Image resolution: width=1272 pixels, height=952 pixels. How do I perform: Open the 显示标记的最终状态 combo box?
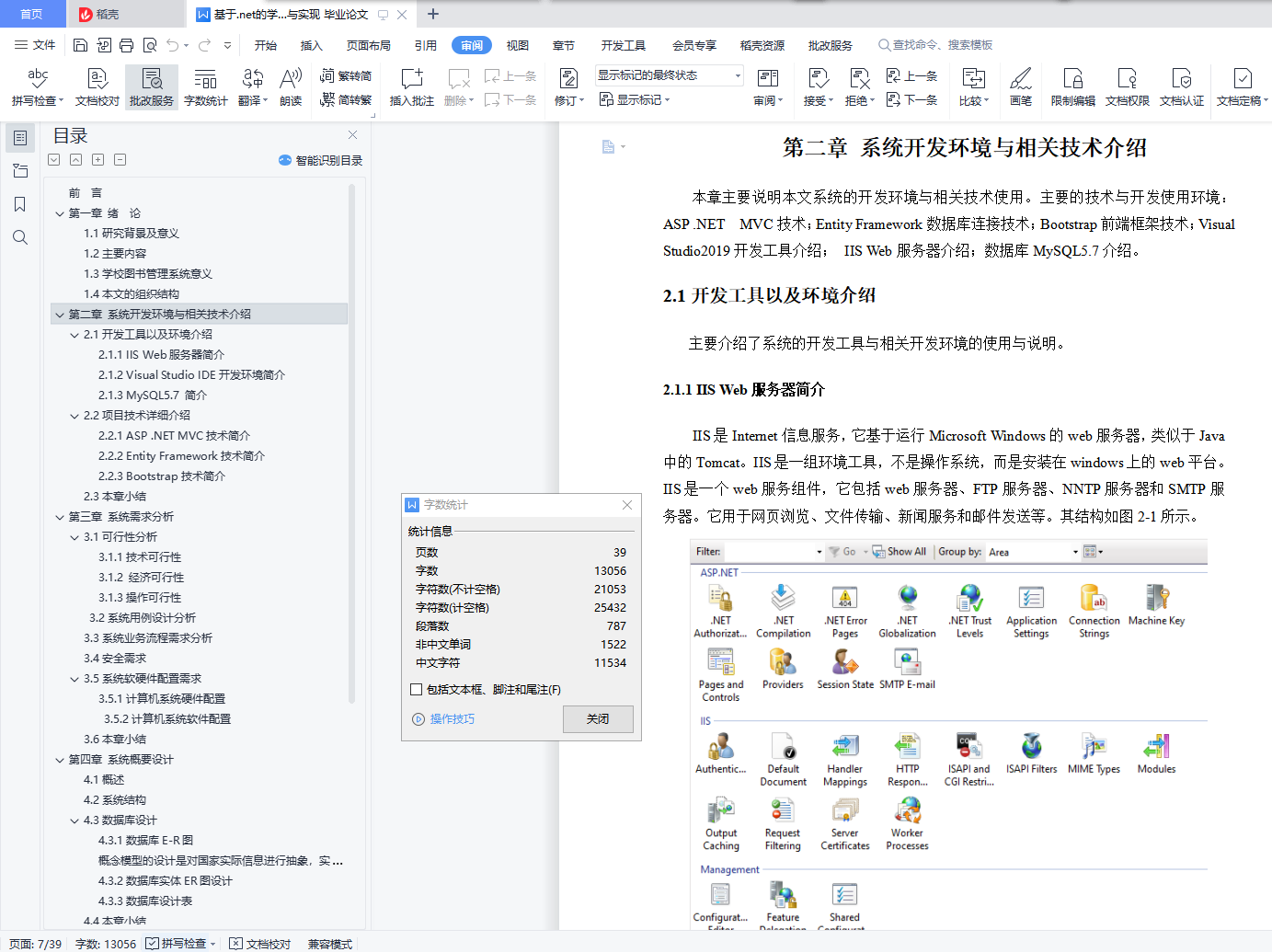coord(669,75)
